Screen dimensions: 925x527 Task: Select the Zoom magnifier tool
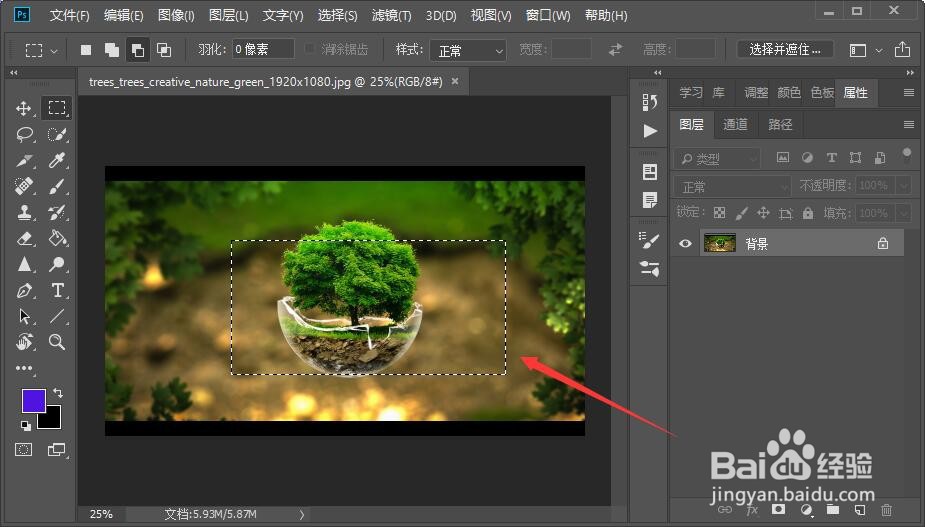coord(57,342)
